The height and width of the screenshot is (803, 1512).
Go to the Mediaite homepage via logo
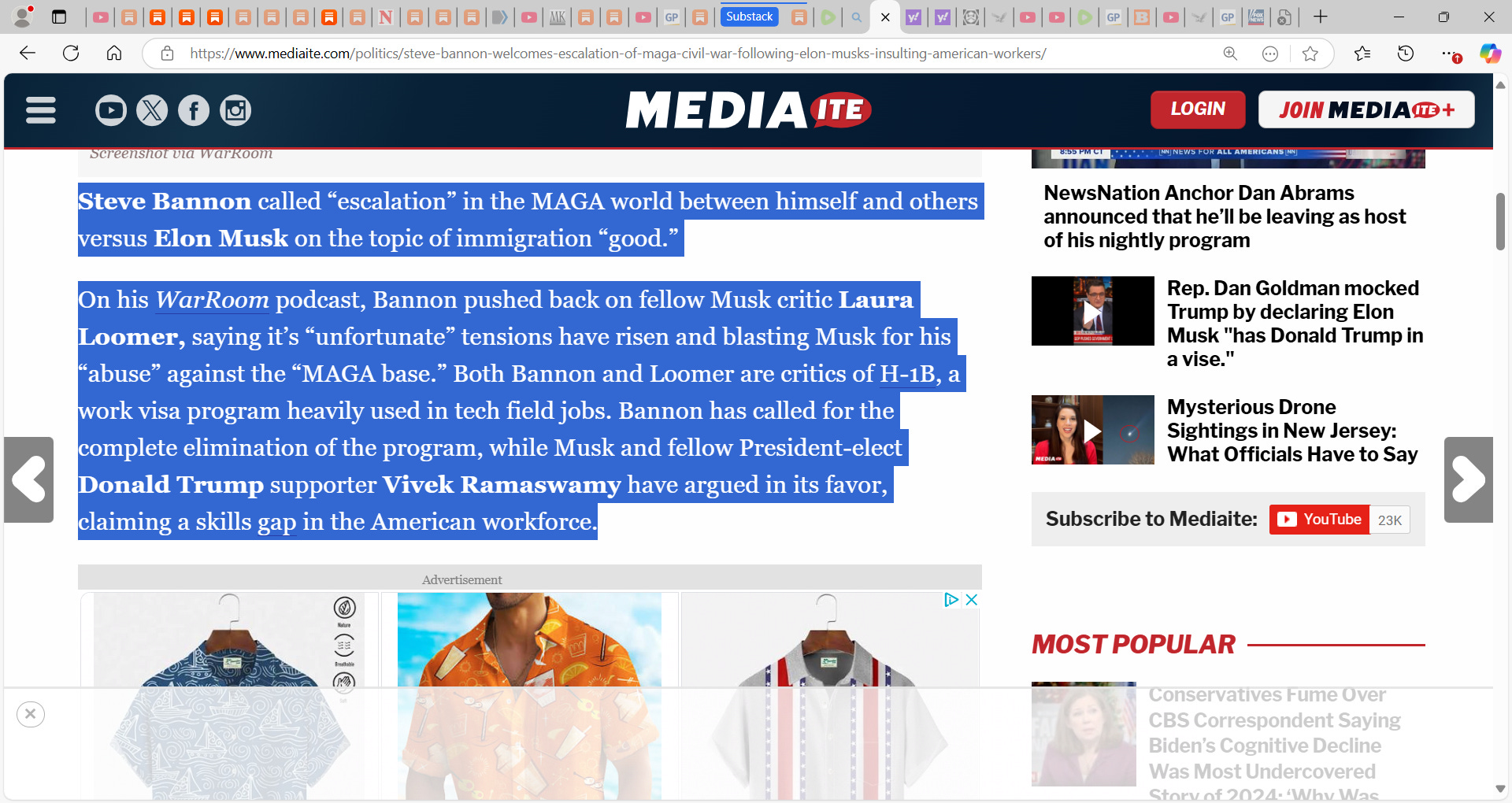pos(748,109)
